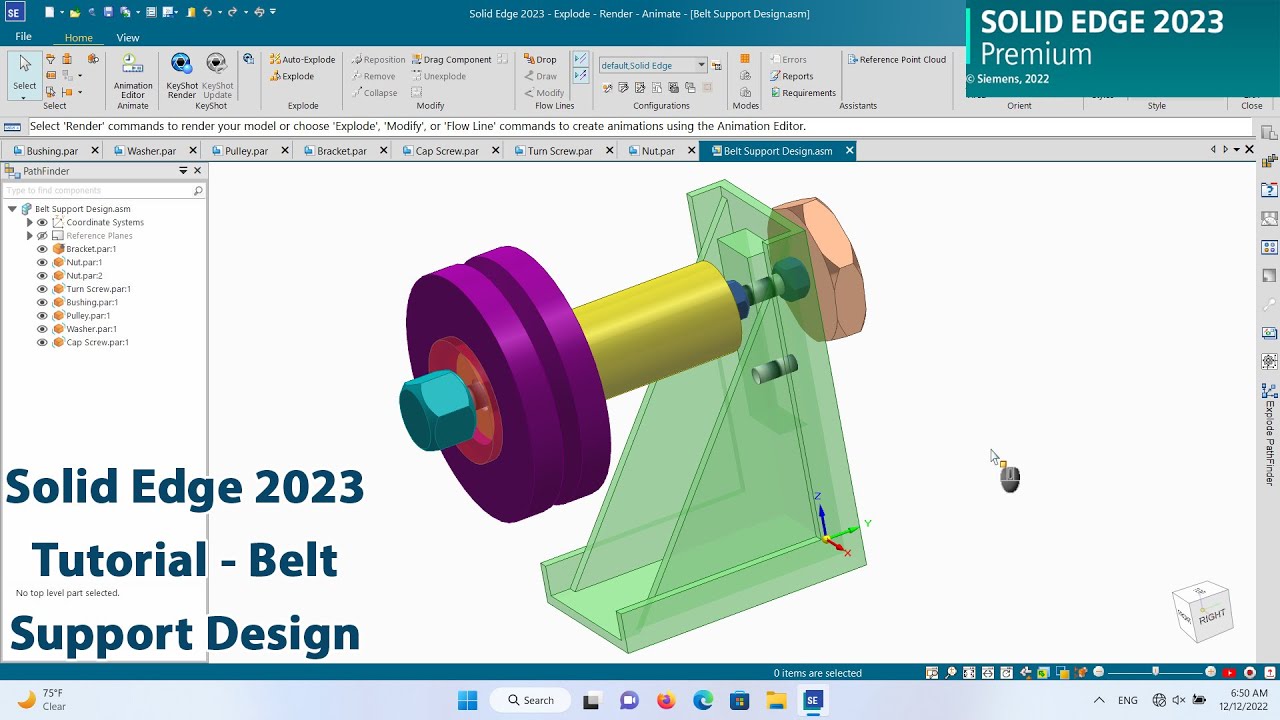Image resolution: width=1280 pixels, height=720 pixels.
Task: Toggle visibility of Cap Screw.par:1
Action: click(42, 342)
